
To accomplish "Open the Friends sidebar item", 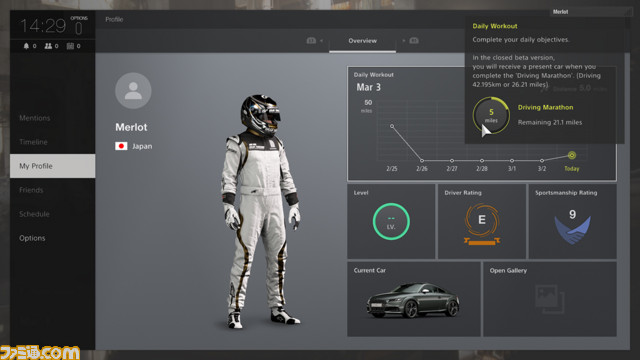I will (31, 190).
